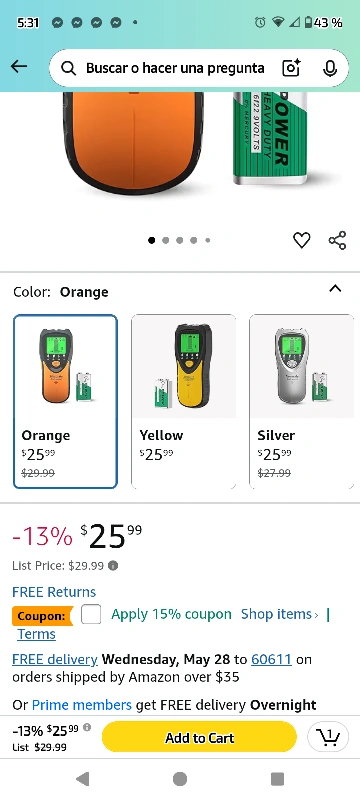Tap the share icon
This screenshot has width=360, height=800.
pyautogui.click(x=337, y=240)
